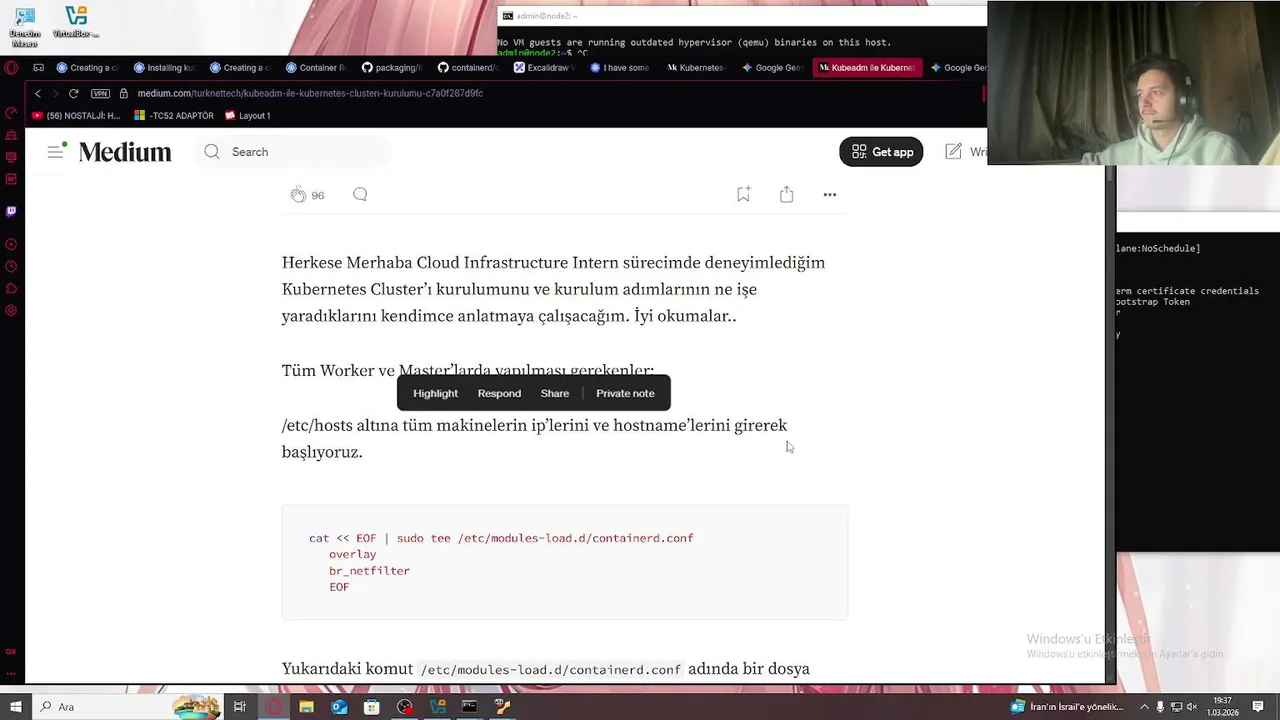
Task: Choose Highlight in the selection popup
Action: pyautogui.click(x=435, y=393)
